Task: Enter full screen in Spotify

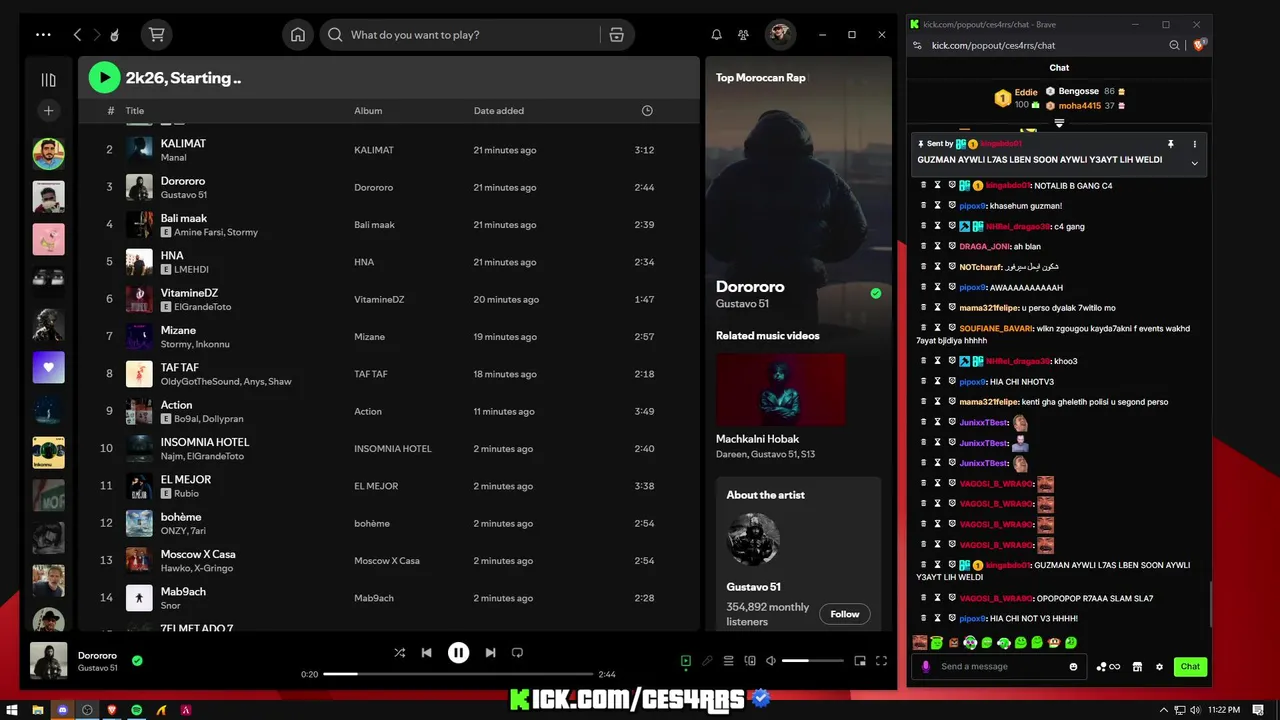Action: [881, 661]
